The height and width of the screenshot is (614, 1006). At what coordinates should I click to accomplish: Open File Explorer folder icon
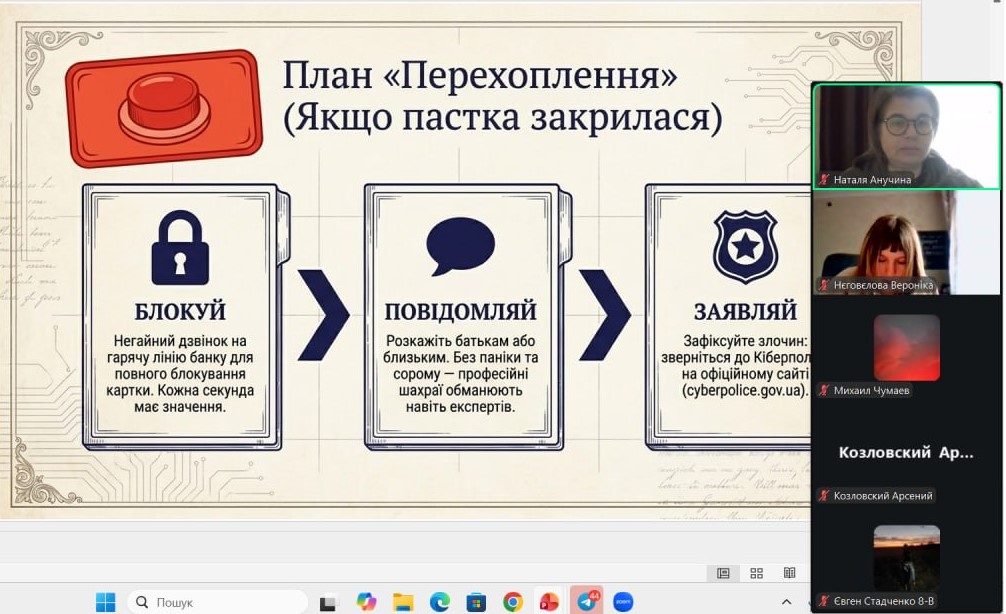pos(403,602)
